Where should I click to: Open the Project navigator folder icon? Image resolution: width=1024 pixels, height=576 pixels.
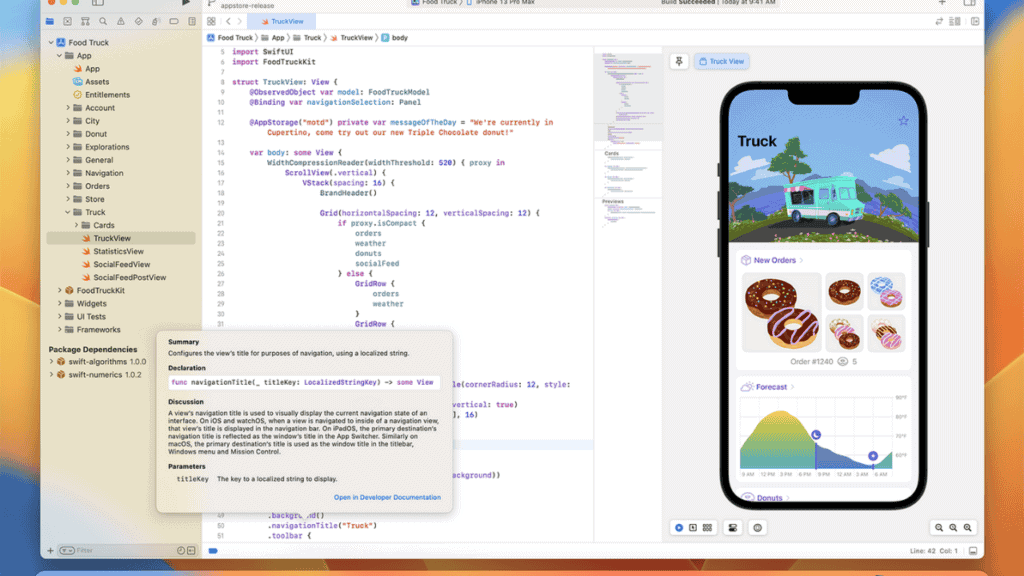[x=50, y=22]
